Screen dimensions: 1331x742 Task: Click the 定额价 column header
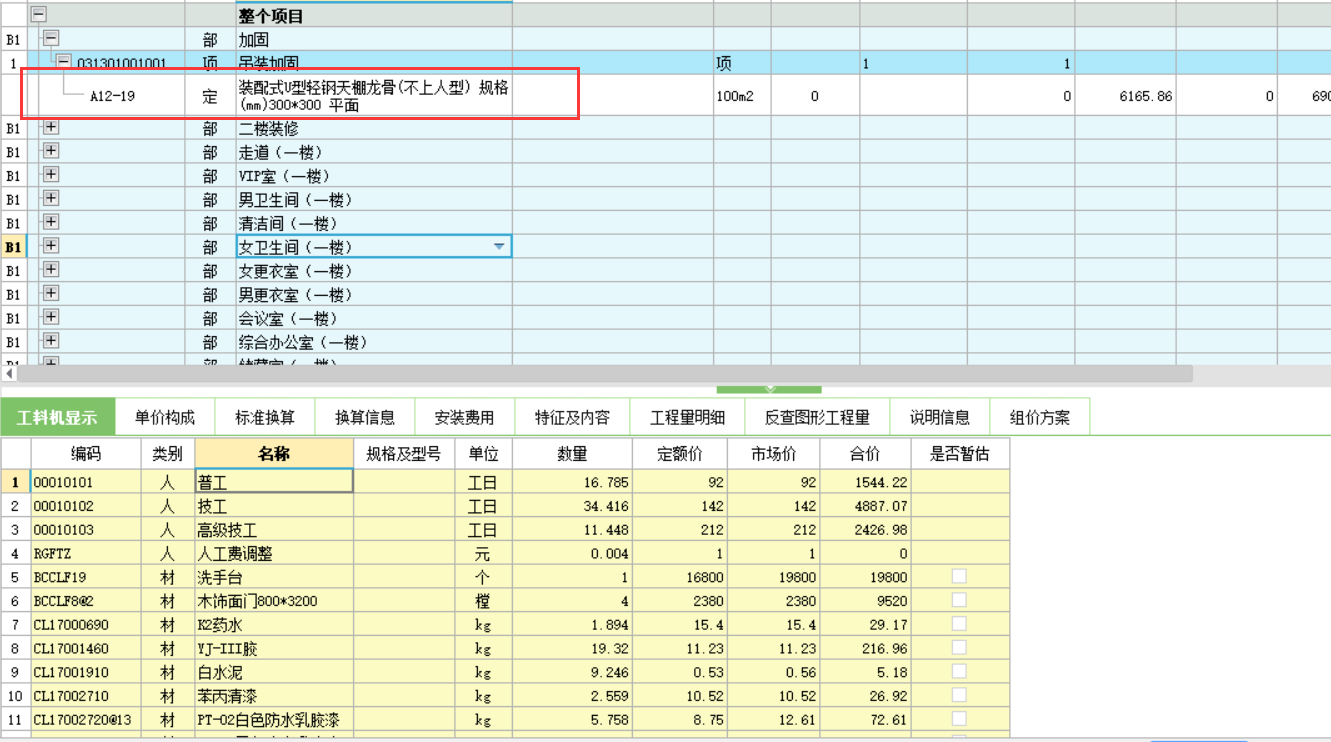tap(680, 453)
